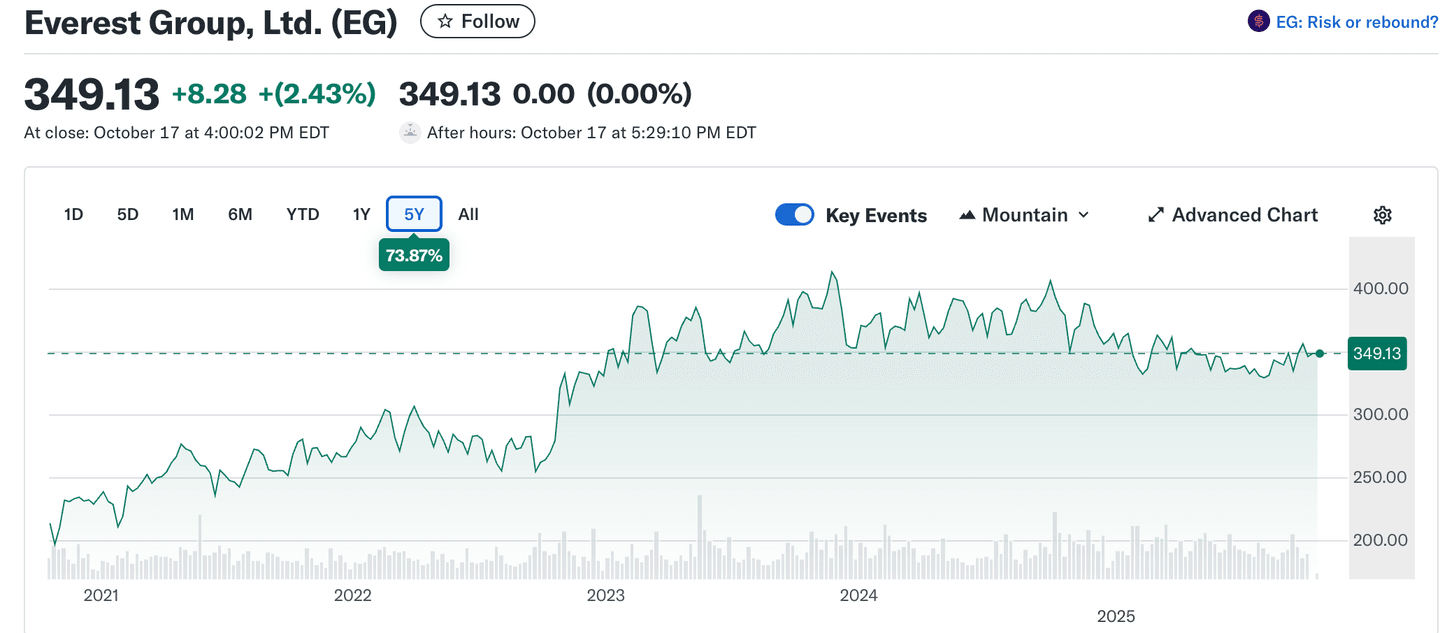Choose the 6M time range

[x=240, y=214]
